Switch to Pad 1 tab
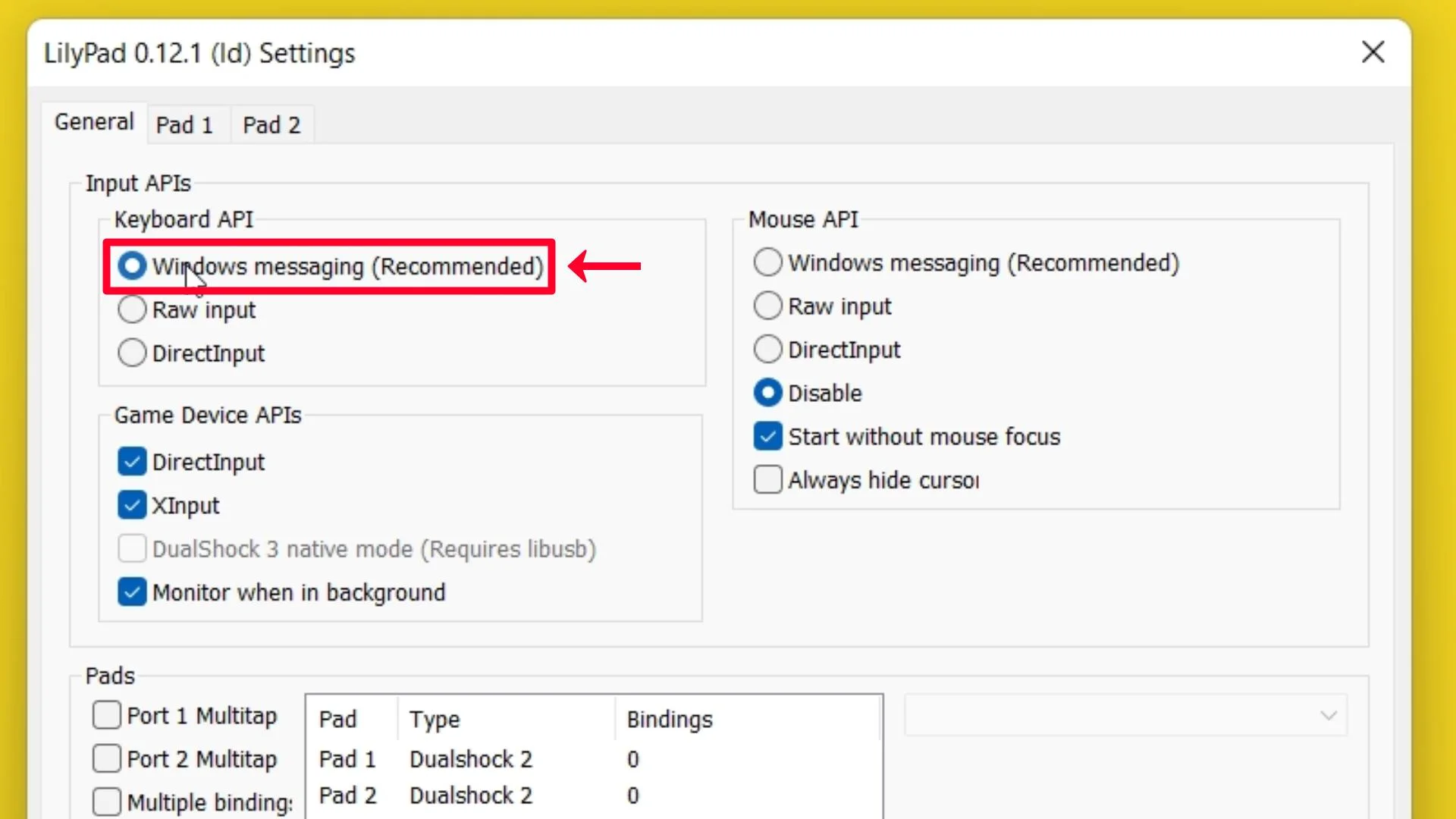This screenshot has height=819, width=1456. 184,125
